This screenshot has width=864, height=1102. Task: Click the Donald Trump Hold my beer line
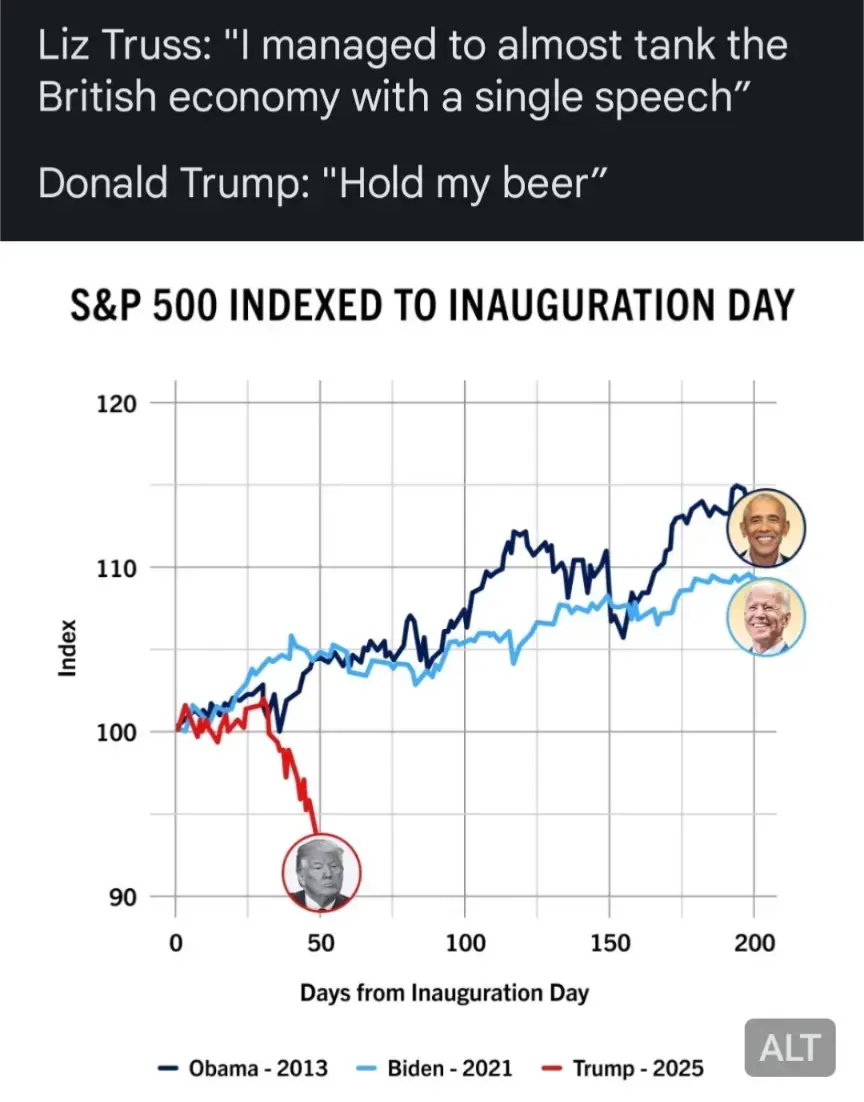point(322,183)
